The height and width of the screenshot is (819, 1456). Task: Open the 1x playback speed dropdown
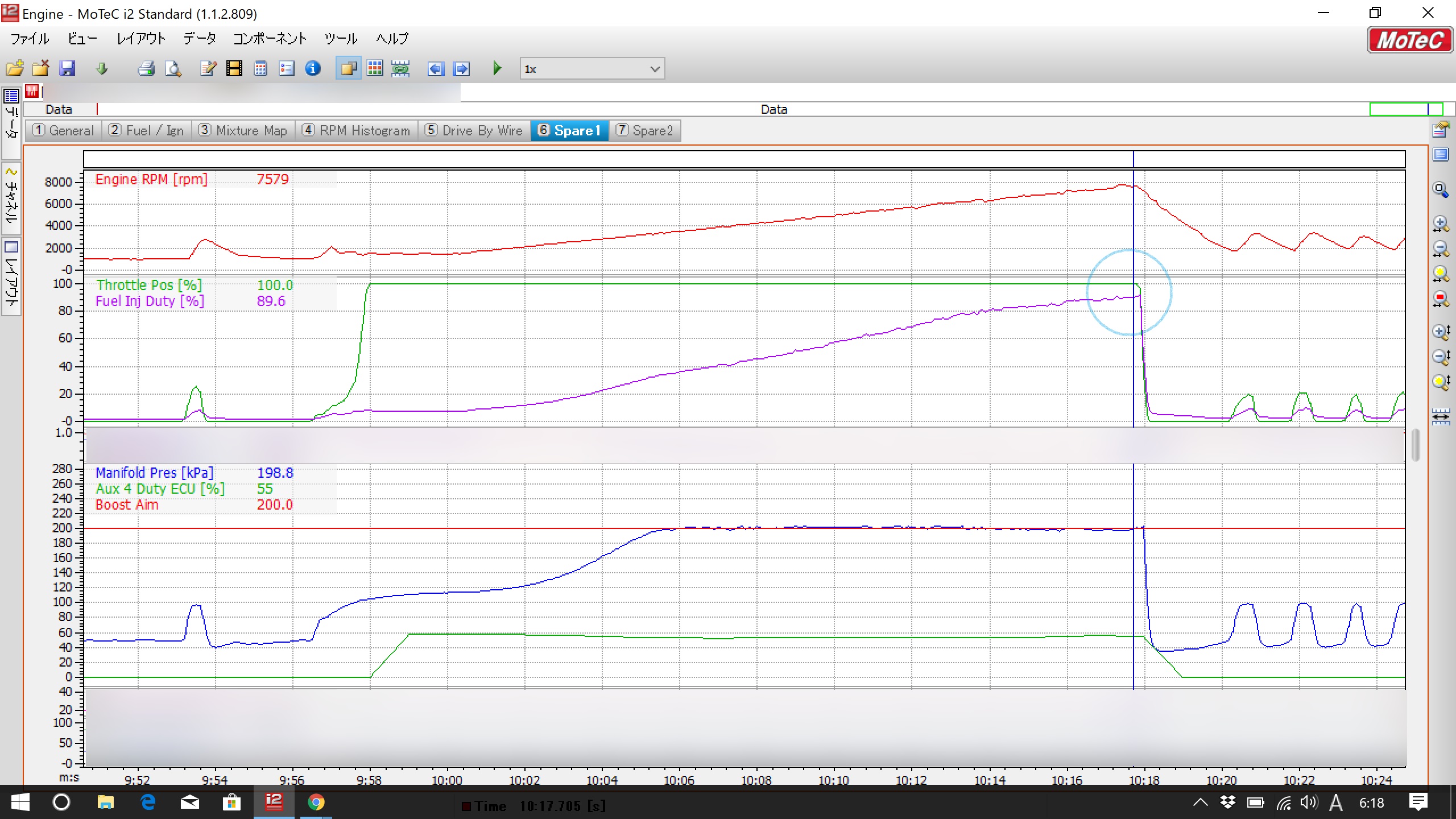[655, 69]
